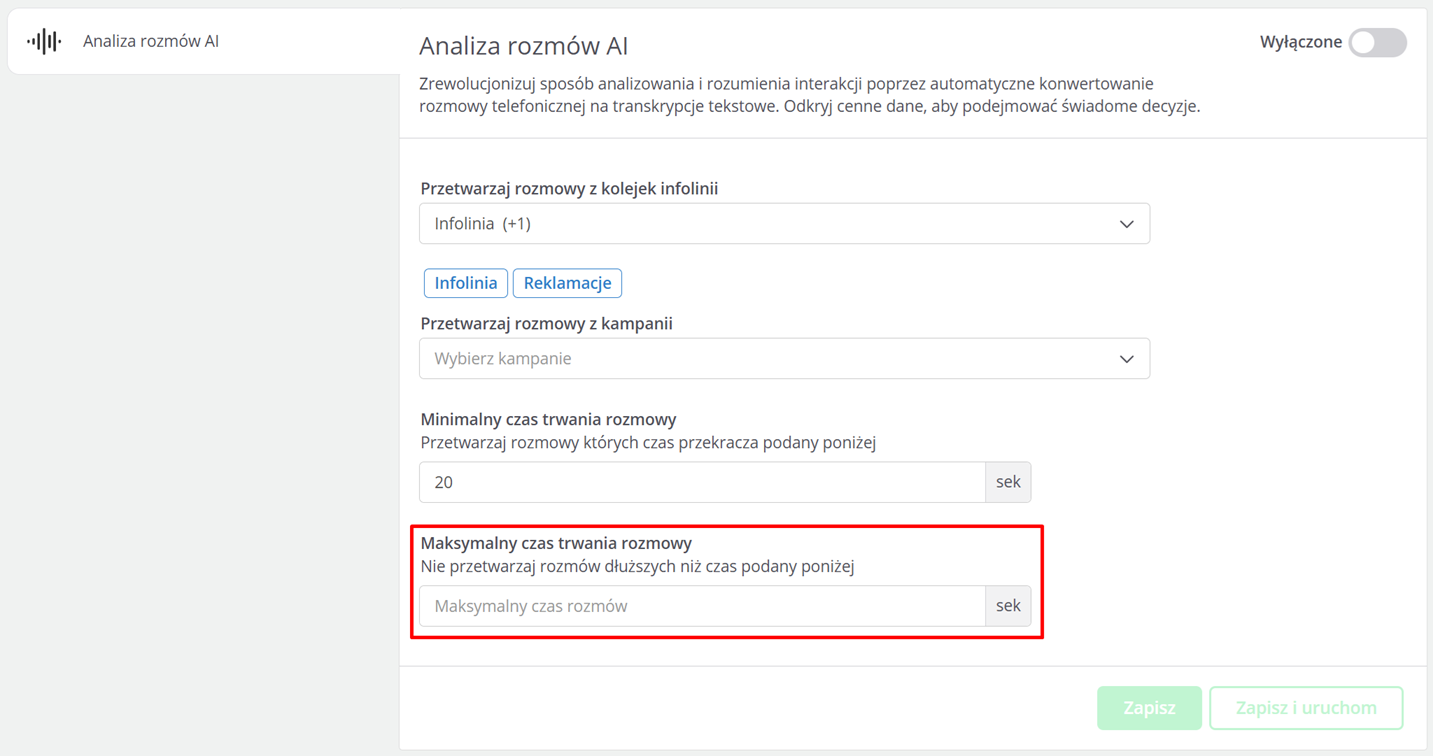This screenshot has width=1433, height=756.
Task: Enable the Wyłączone toggle switch
Action: (1377, 43)
